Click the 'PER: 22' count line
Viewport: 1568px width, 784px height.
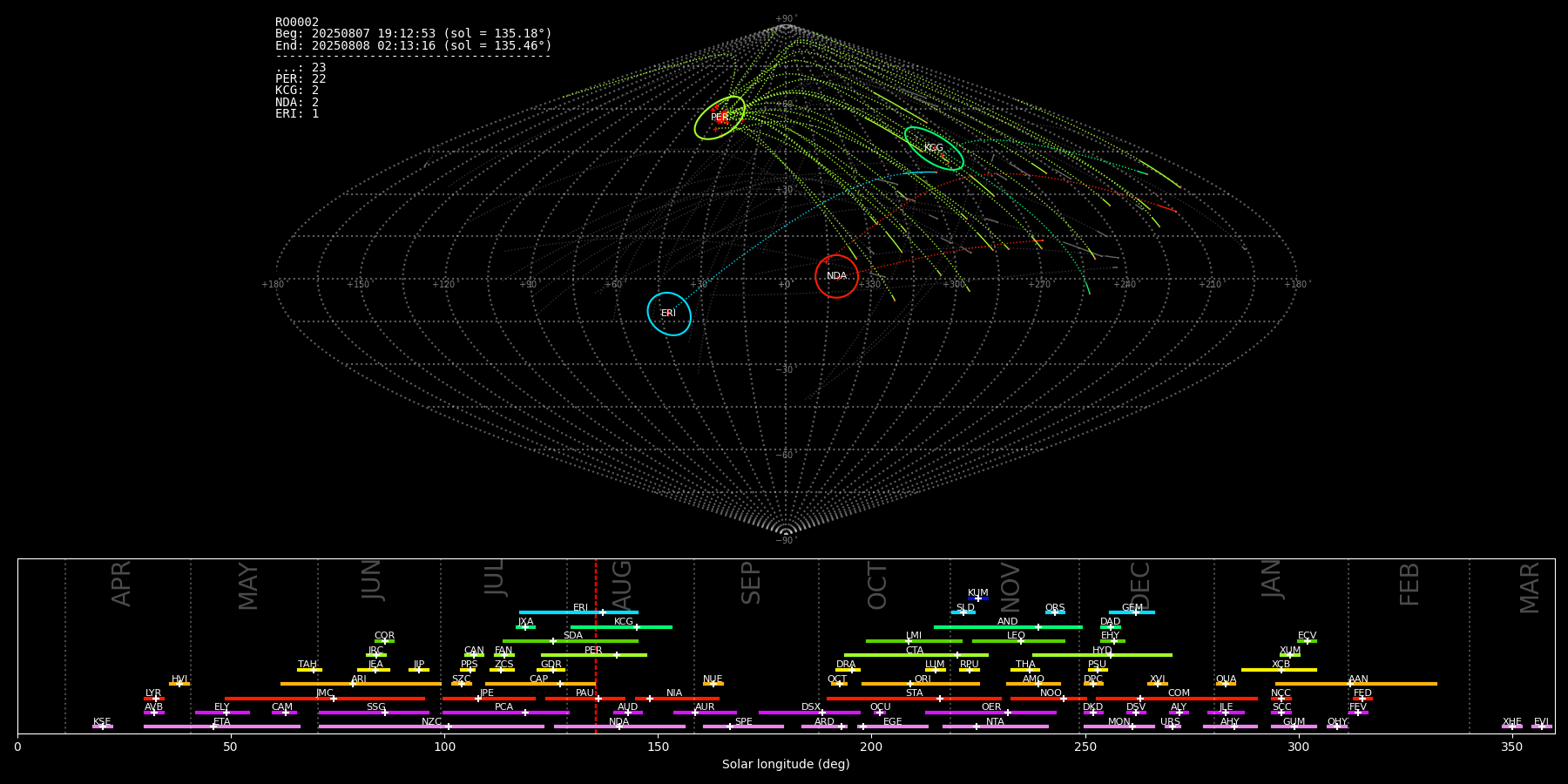pyautogui.click(x=301, y=79)
